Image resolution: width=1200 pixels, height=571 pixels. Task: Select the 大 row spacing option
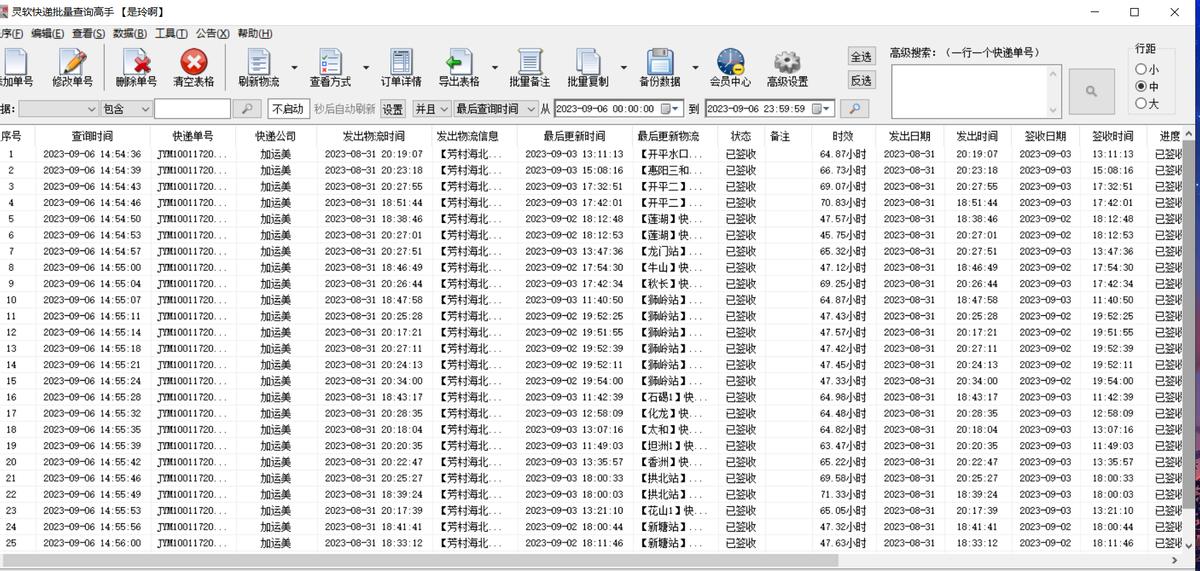(x=1141, y=103)
